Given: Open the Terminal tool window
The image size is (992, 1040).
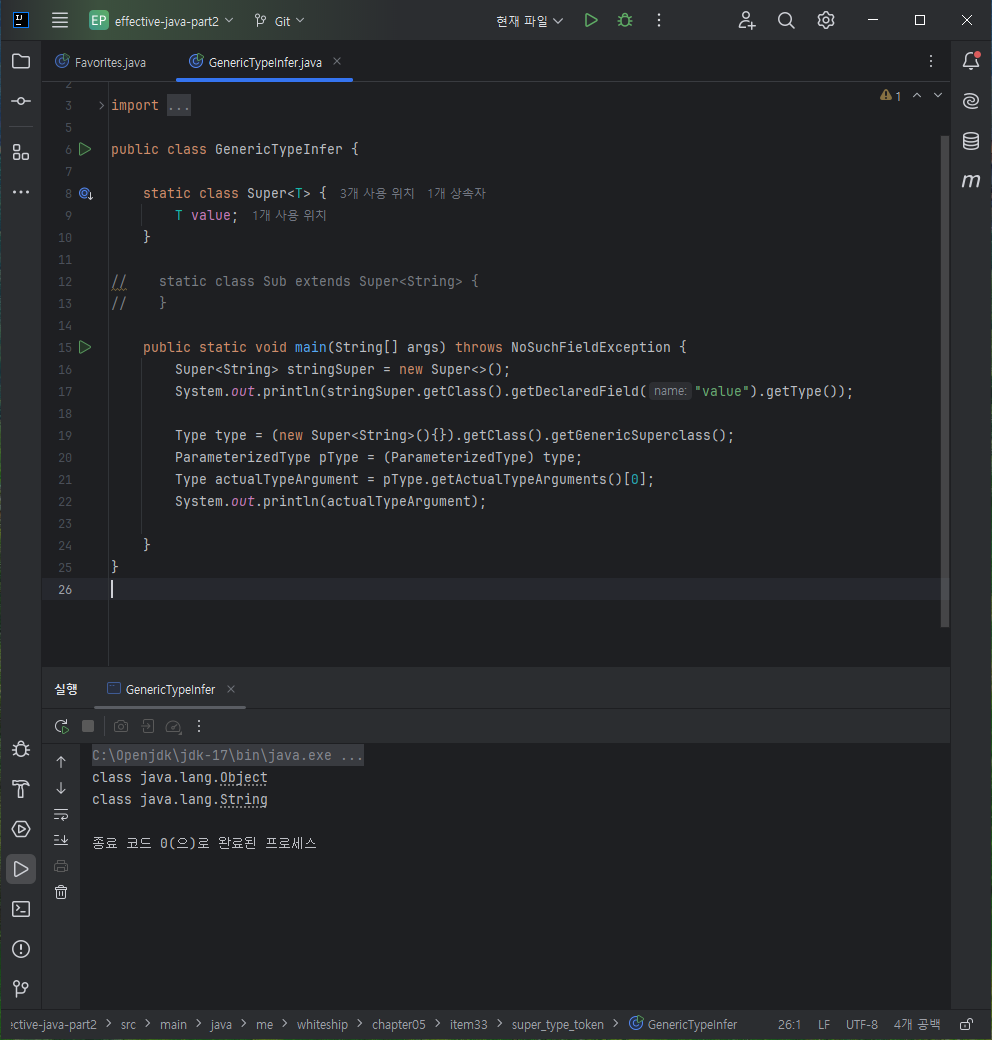Looking at the screenshot, I should pyautogui.click(x=21, y=909).
